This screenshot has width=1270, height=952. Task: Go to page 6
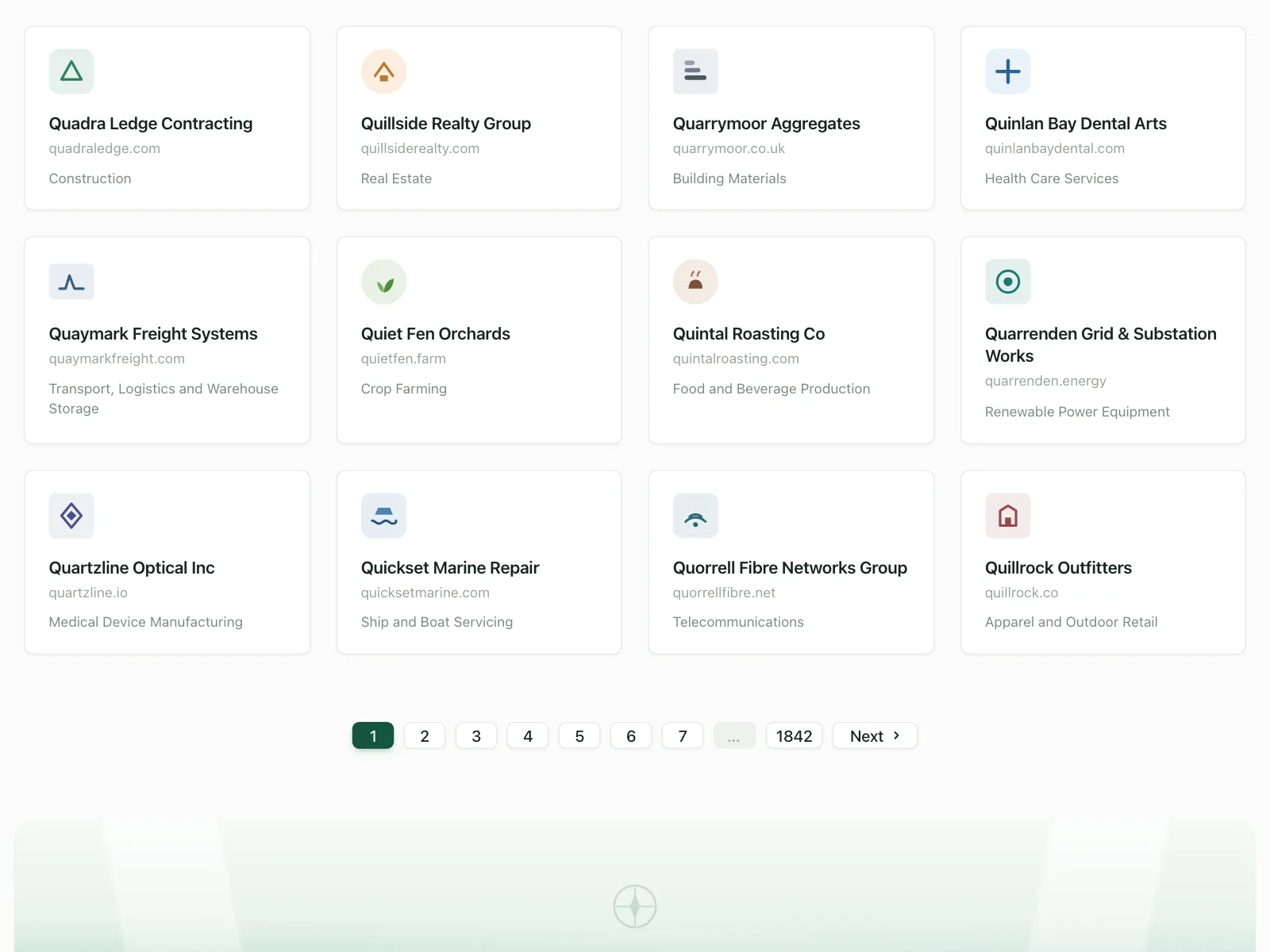coord(631,735)
